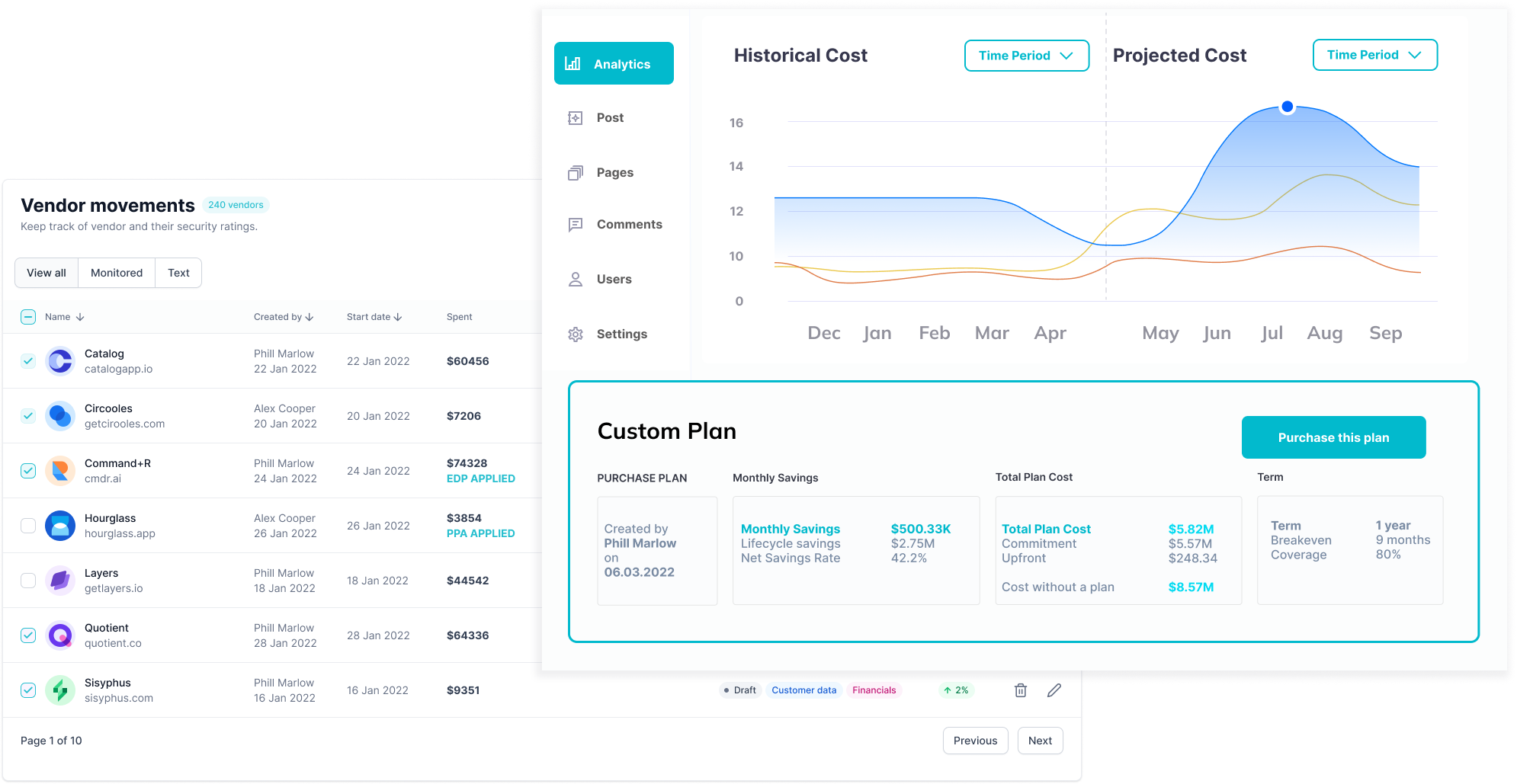Open Historical Cost Time Period dropdown
The width and height of the screenshot is (1517, 784).
1026,56
